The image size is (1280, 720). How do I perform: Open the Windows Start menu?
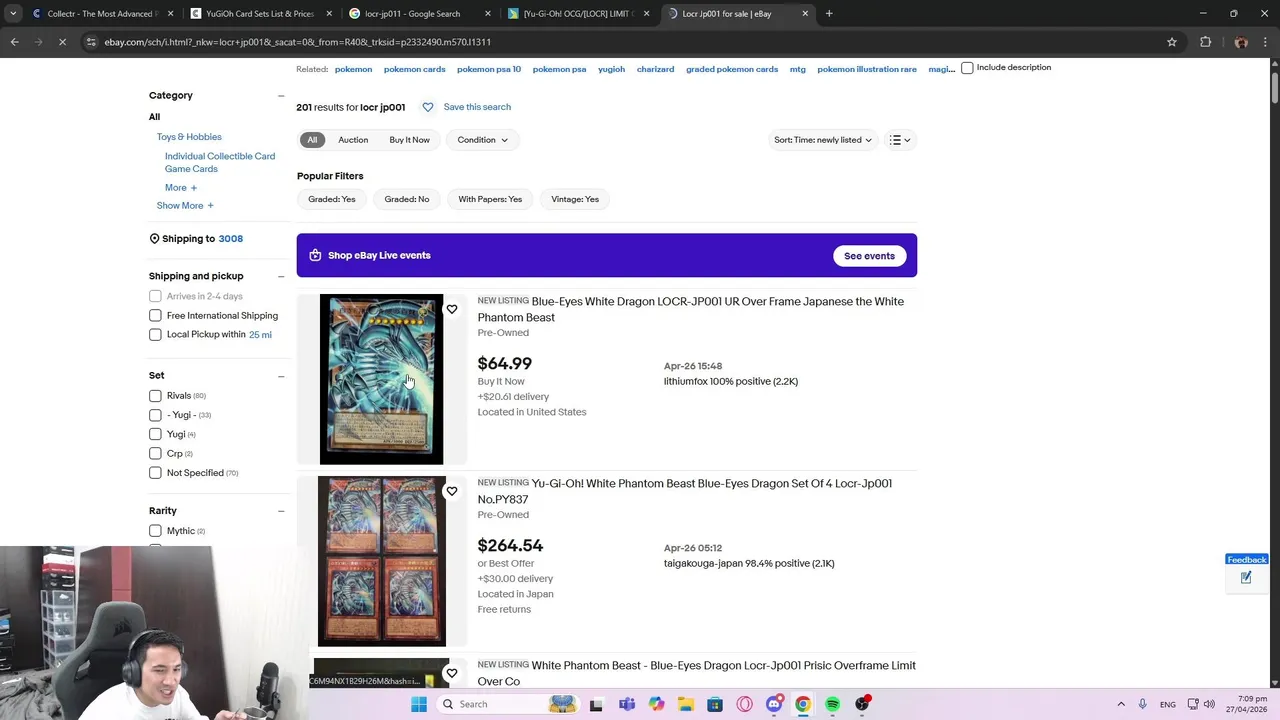point(419,704)
